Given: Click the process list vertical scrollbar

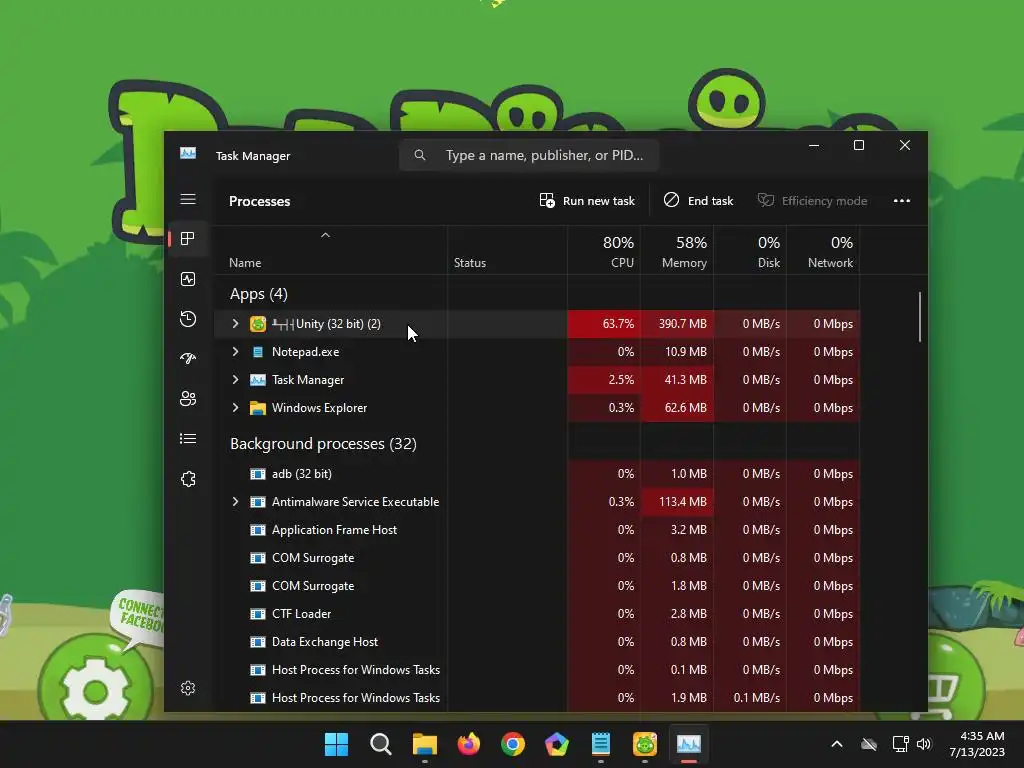Looking at the screenshot, I should [920, 317].
